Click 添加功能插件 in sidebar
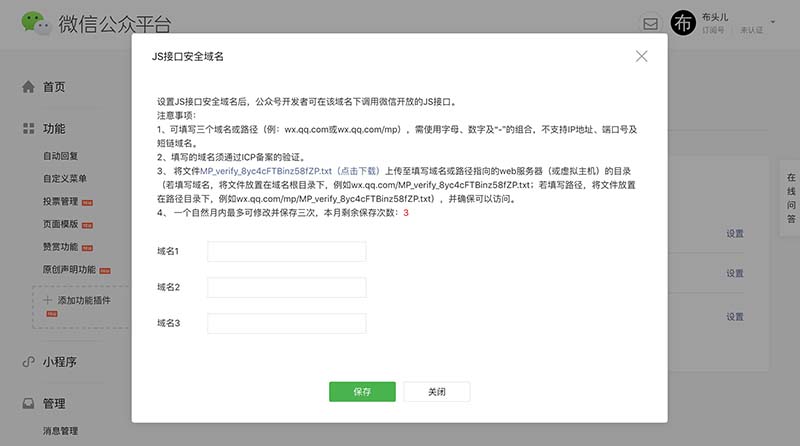Screen dimensions: 800x446 pos(84,301)
